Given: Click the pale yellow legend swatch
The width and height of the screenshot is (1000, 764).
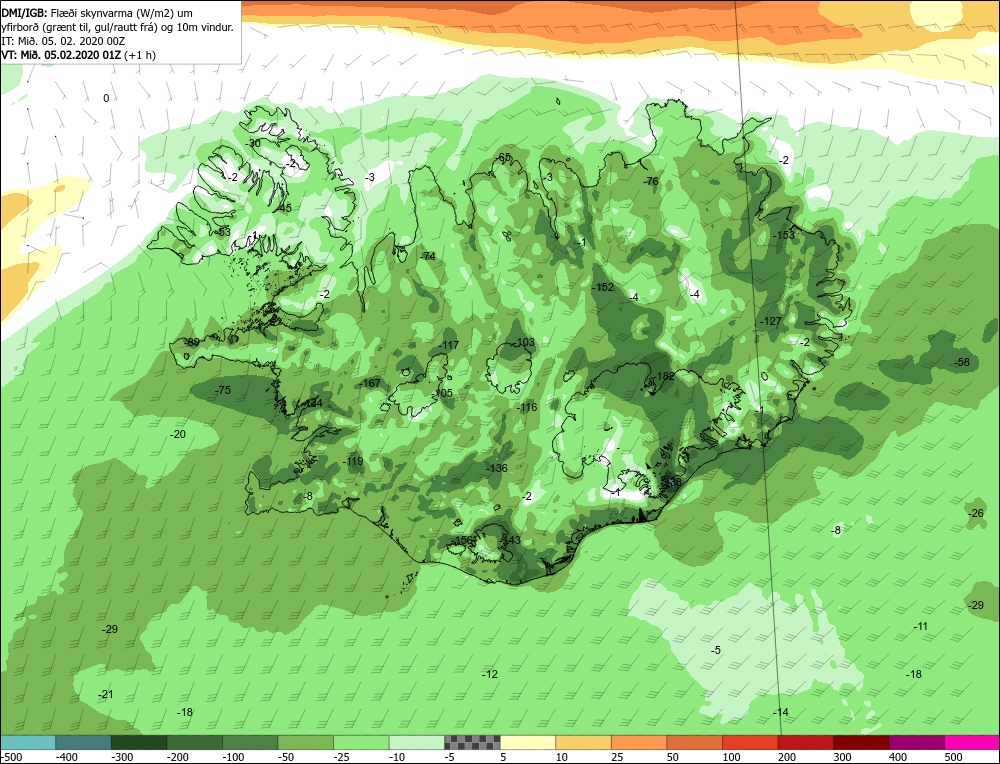Looking at the screenshot, I should [528, 742].
